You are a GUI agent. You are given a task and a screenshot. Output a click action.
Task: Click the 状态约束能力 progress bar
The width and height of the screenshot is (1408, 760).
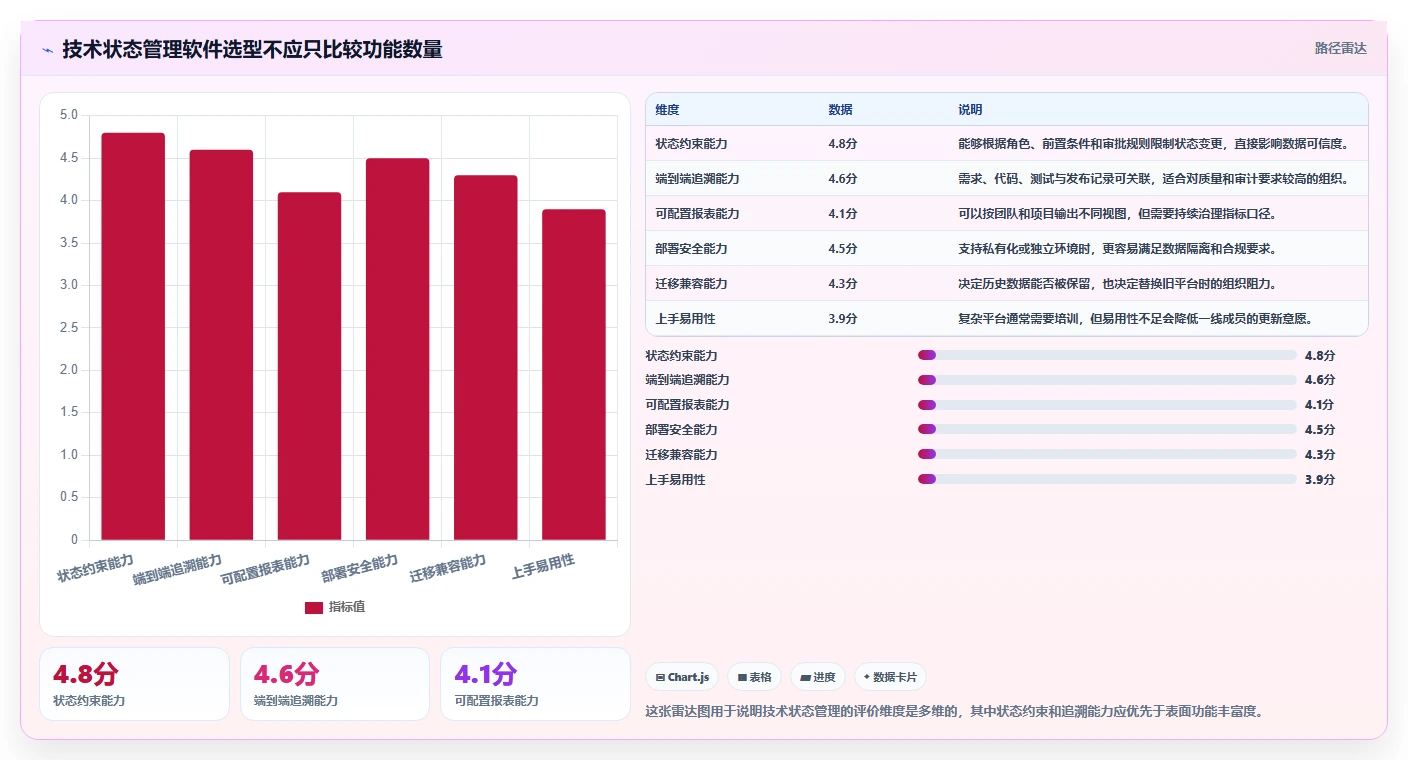tap(1107, 355)
